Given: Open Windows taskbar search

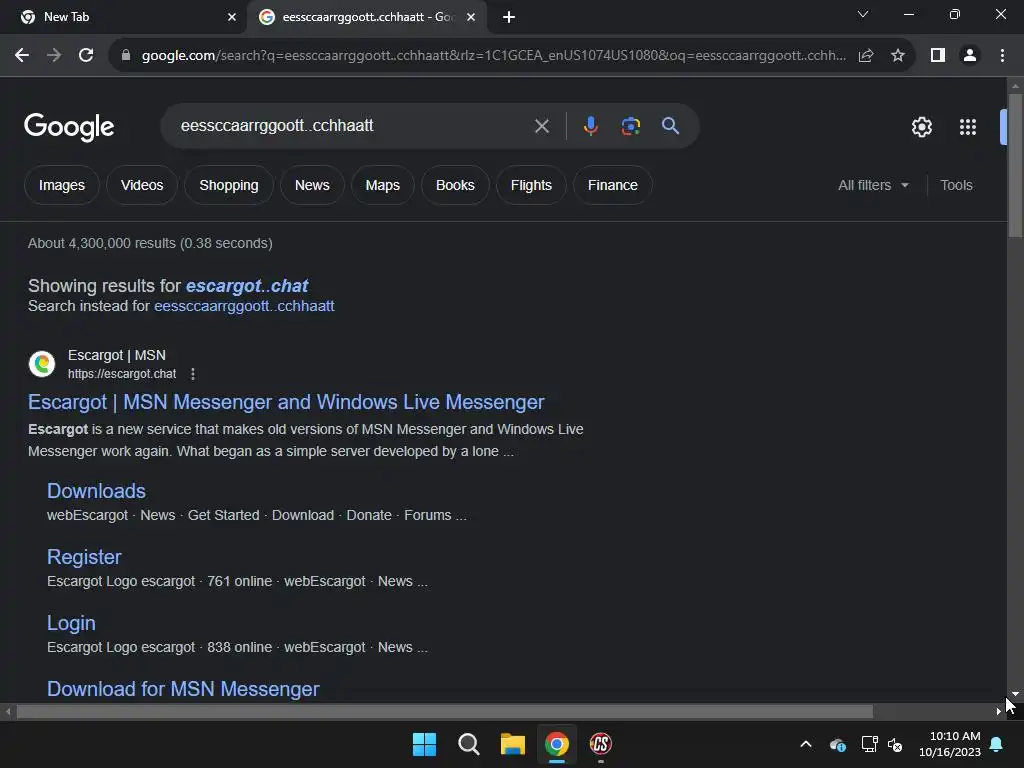Looking at the screenshot, I should (x=468, y=744).
